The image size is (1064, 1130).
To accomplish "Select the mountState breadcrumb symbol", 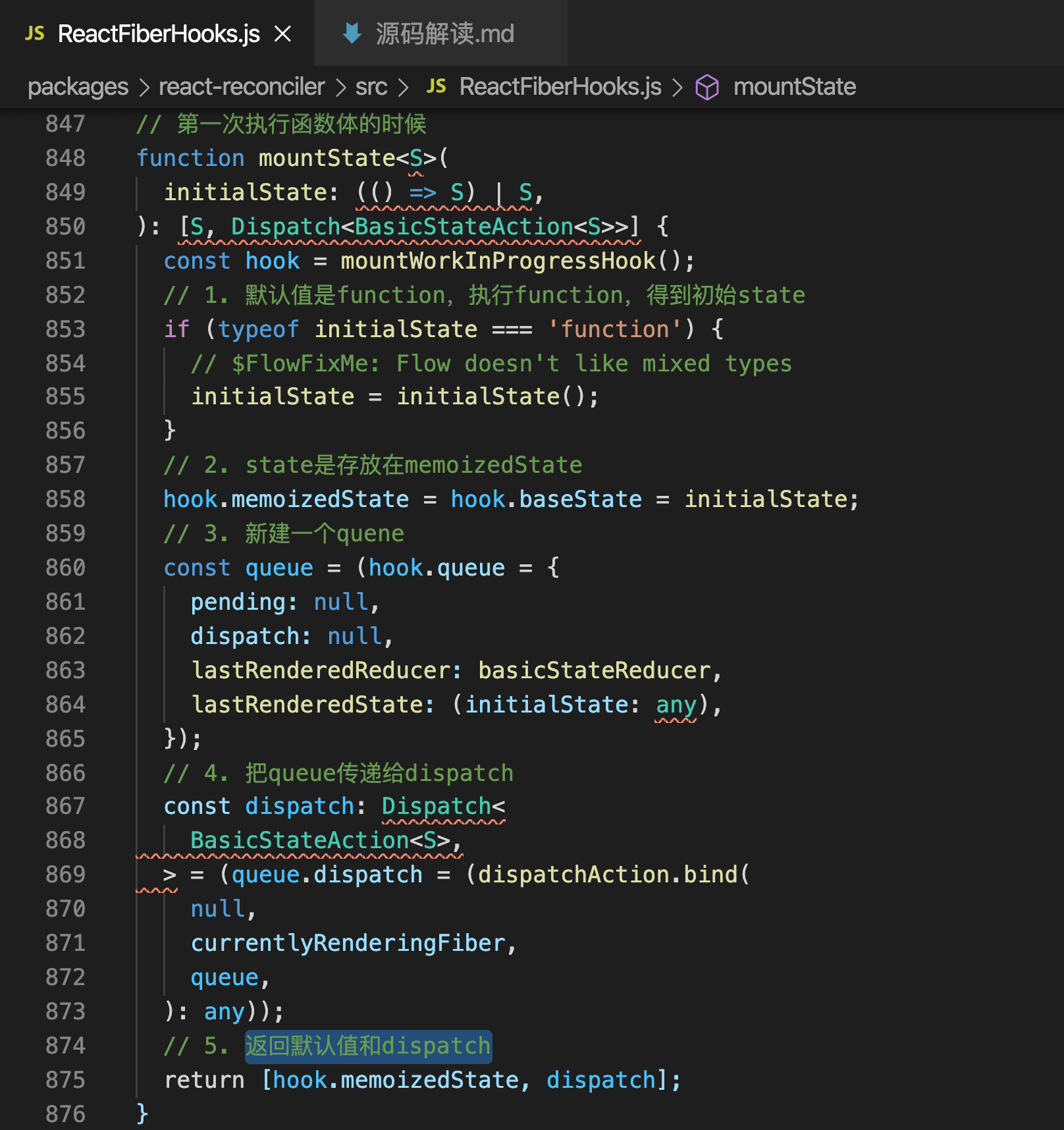I will 795,86.
